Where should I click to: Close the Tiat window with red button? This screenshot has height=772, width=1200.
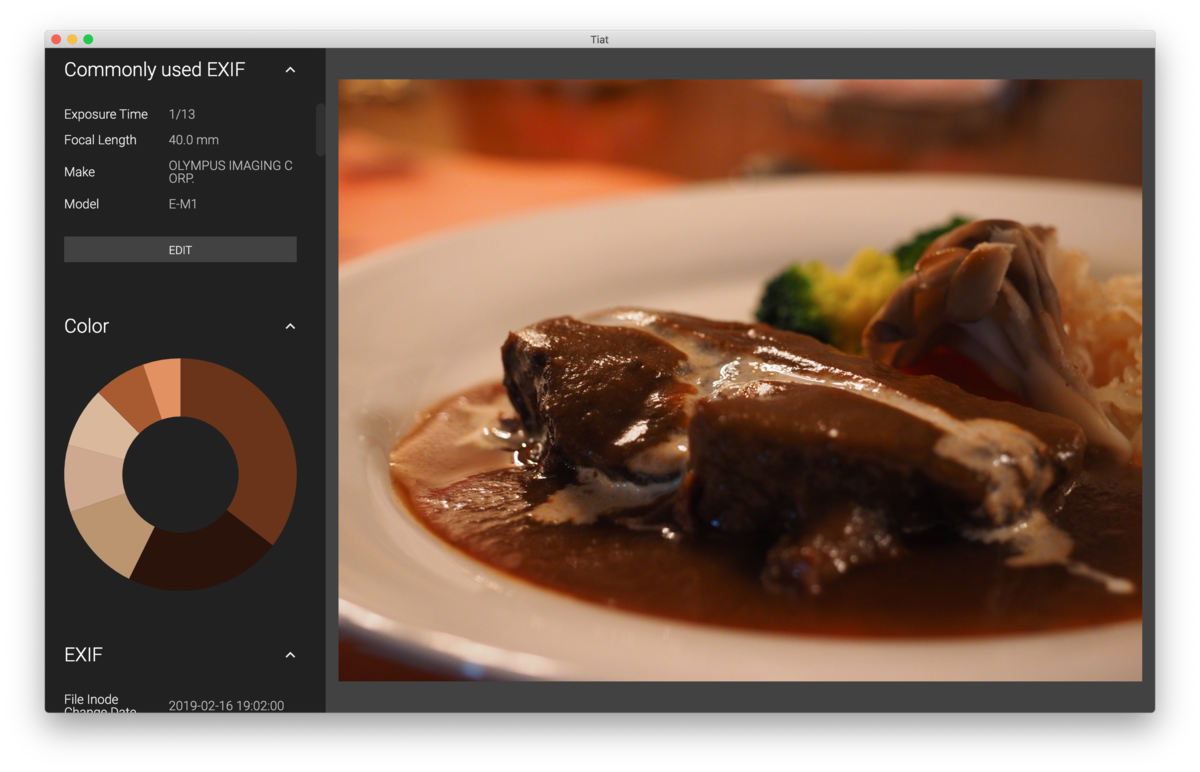pos(56,39)
